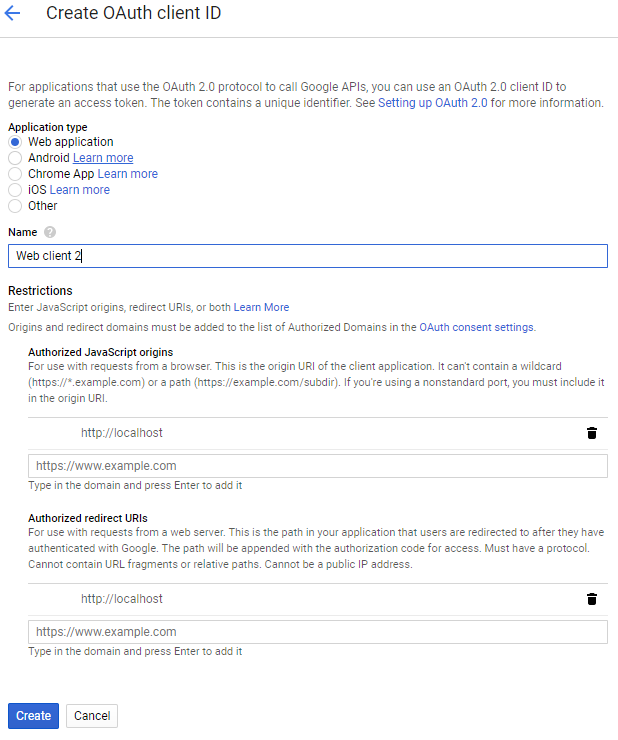Delete http://localhost from JavaScript origins
The width and height of the screenshot is (618, 740).
pos(592,433)
